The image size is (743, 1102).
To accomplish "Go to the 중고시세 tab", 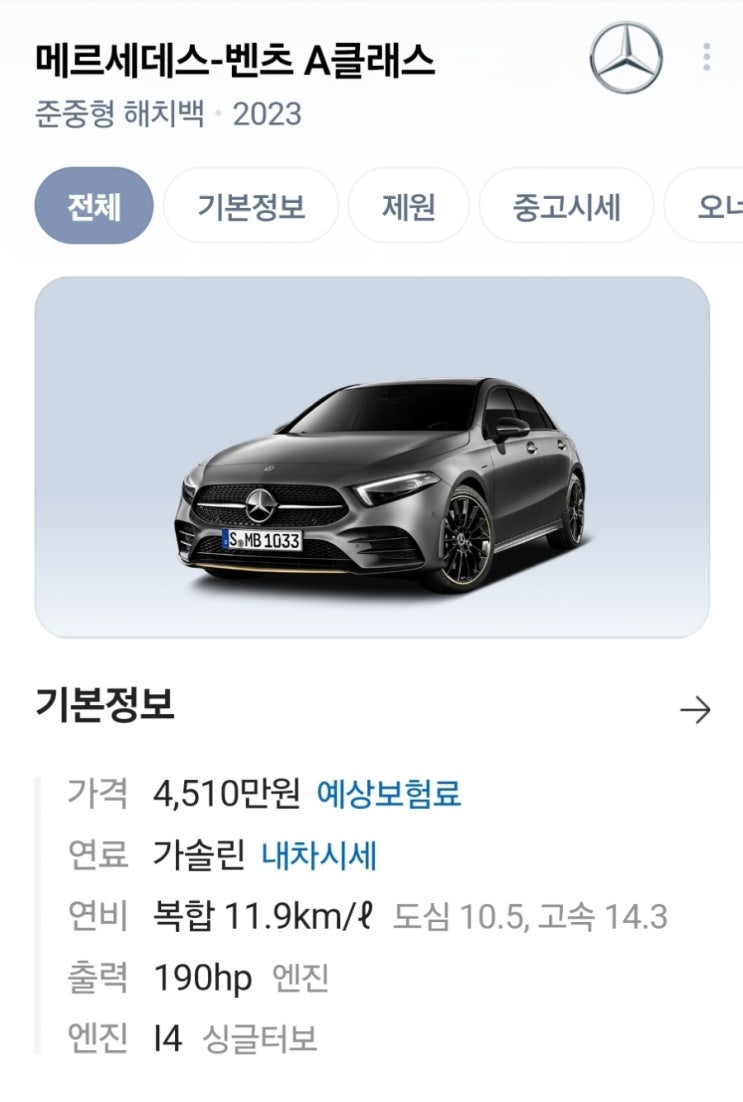I will click(x=567, y=206).
